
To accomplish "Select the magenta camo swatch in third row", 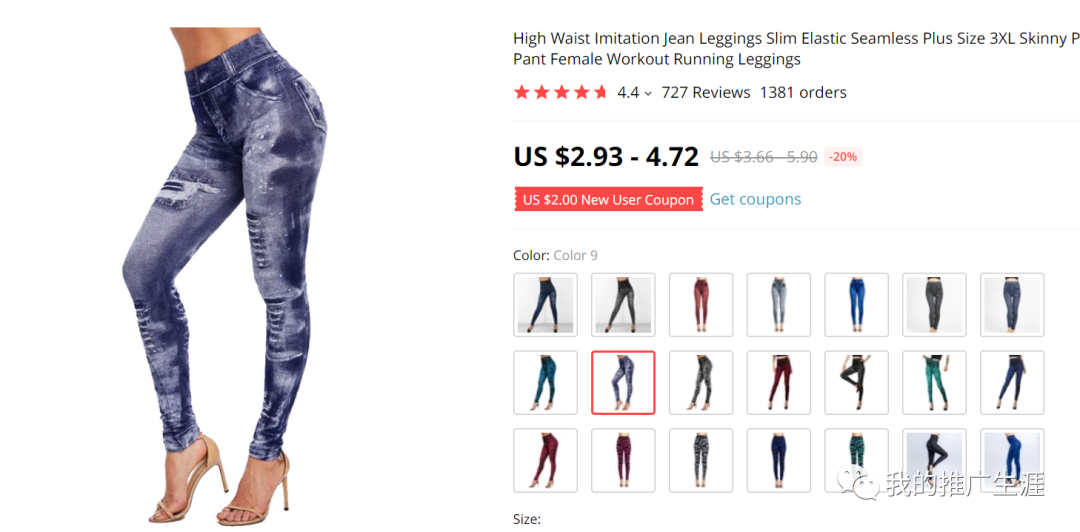I will [623, 460].
